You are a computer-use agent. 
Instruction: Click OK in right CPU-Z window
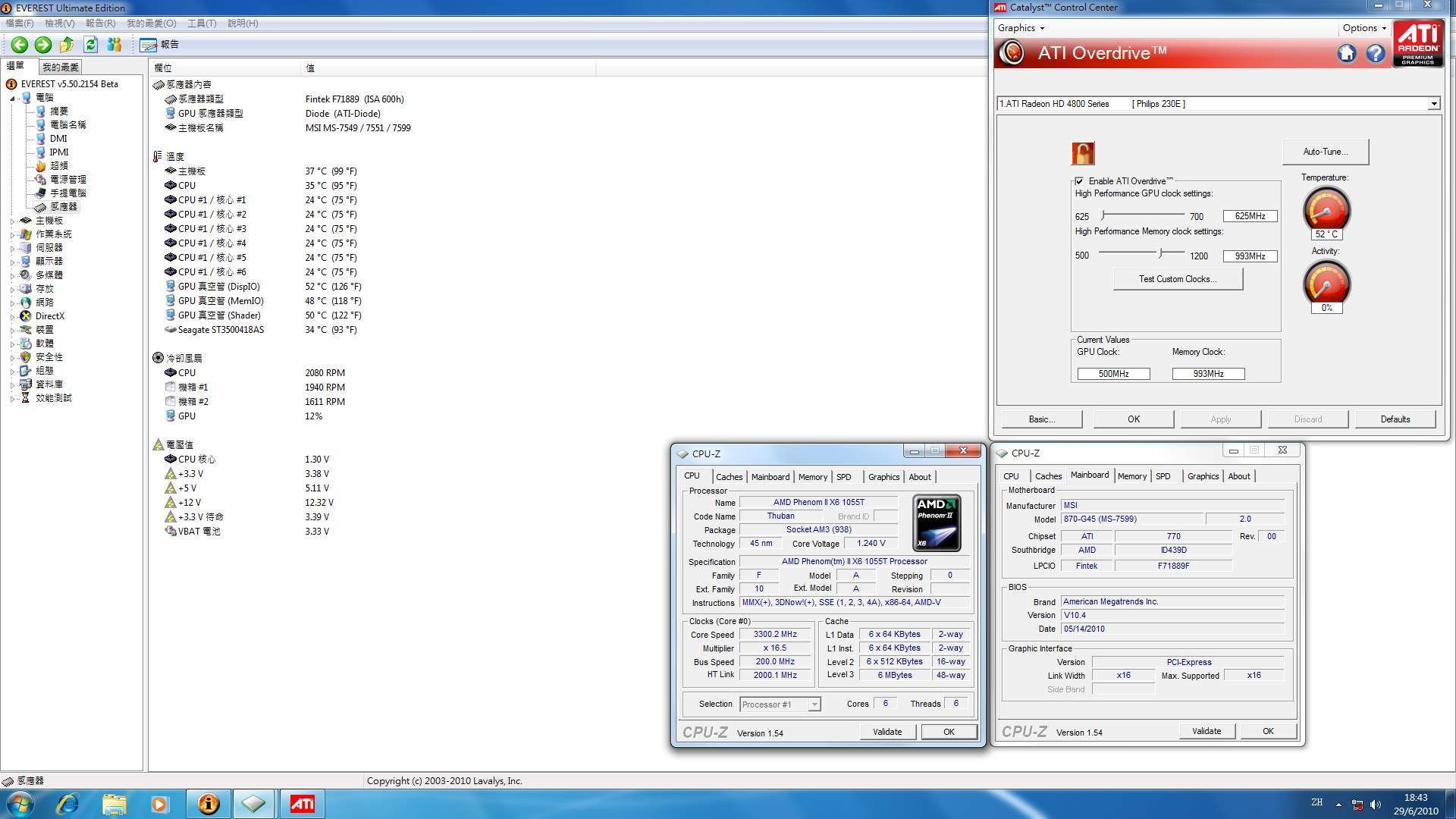coord(1268,731)
